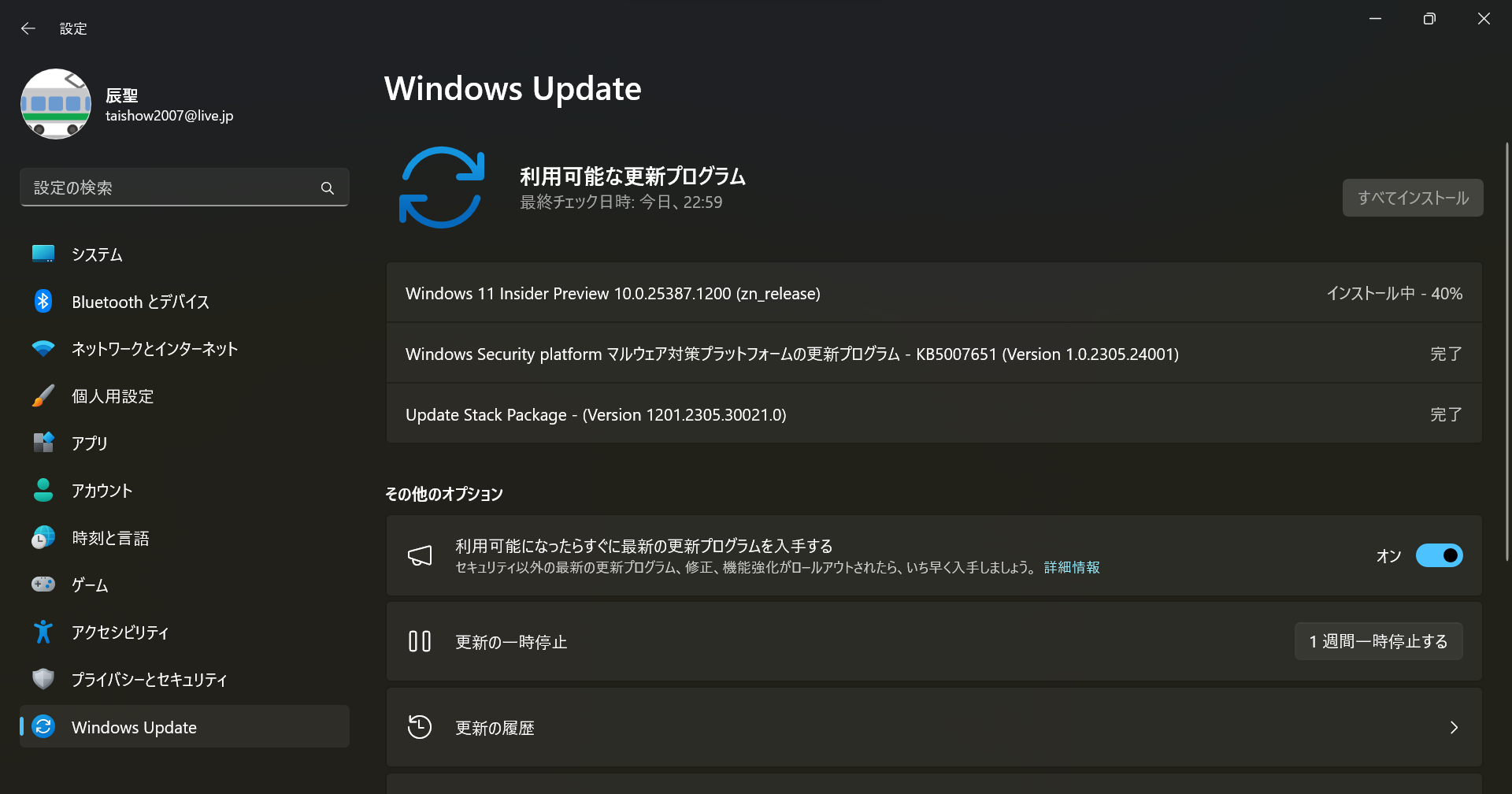1512x794 pixels.
Task: Click the 最終チェック日時 timestamp text
Action: [621, 202]
